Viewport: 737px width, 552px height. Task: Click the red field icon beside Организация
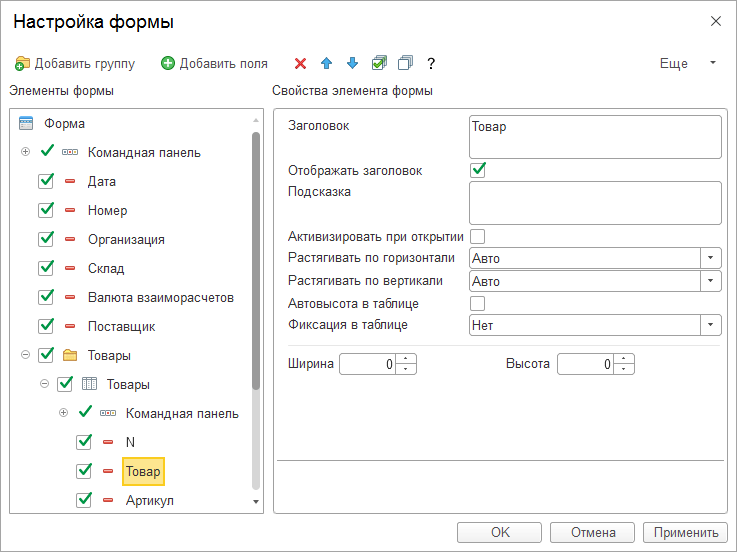[x=70, y=239]
